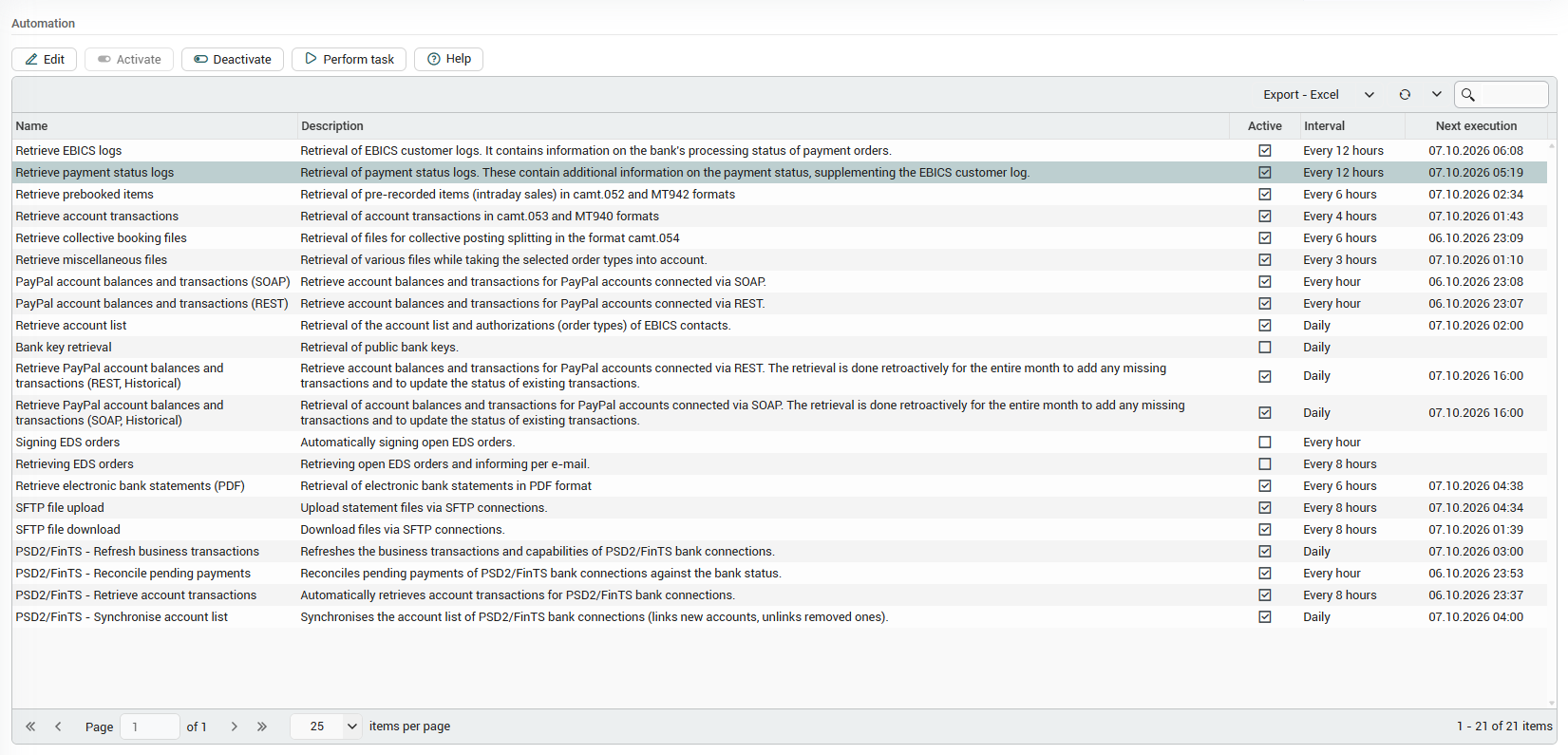This screenshot has height=755, width=1568.
Task: Select 'Retrieve collective booking files' row
Action: (x=780, y=237)
